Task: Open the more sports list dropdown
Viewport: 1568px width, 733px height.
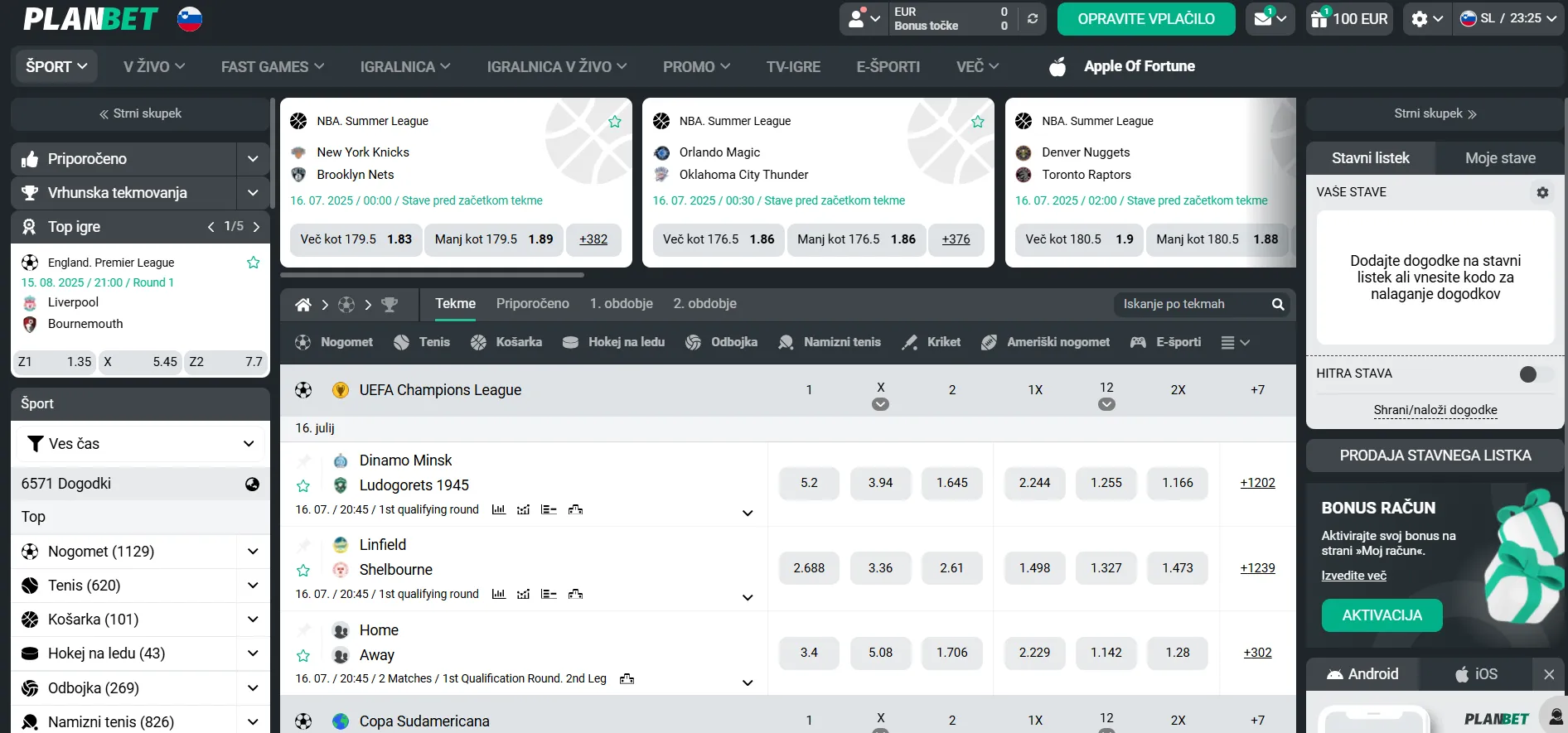Action: 1236,342
